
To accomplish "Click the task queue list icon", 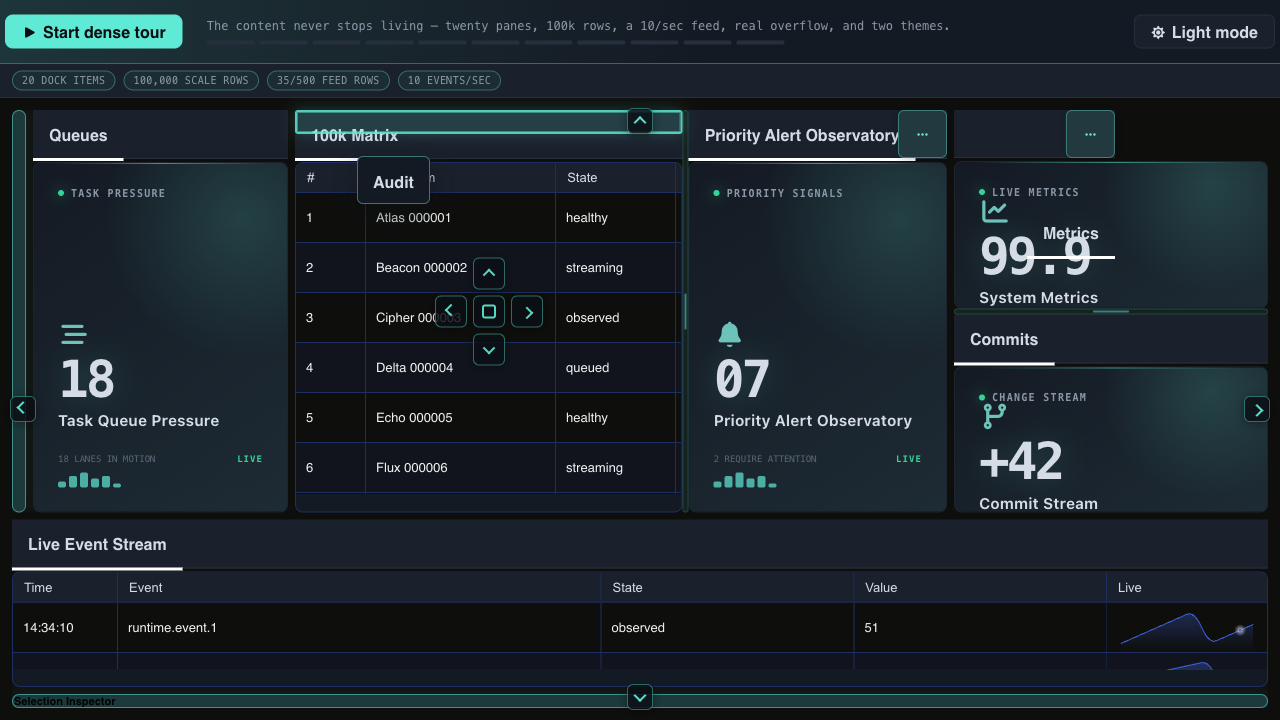I will pos(73,334).
